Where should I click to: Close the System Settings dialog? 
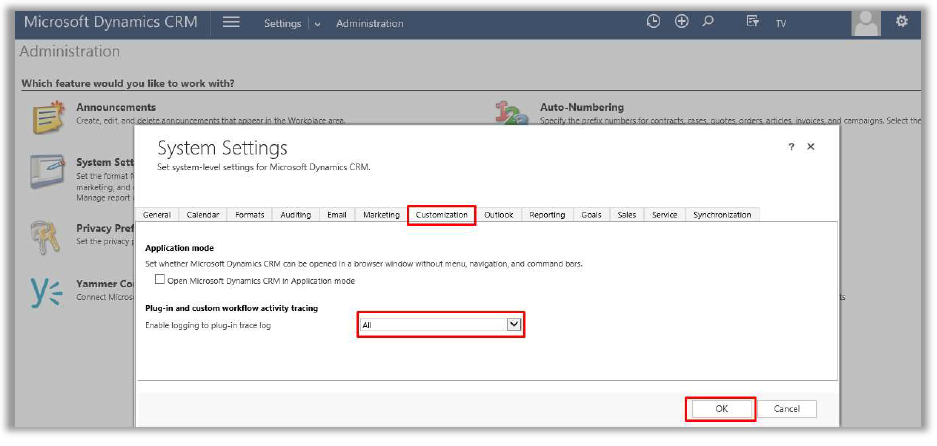point(811,147)
